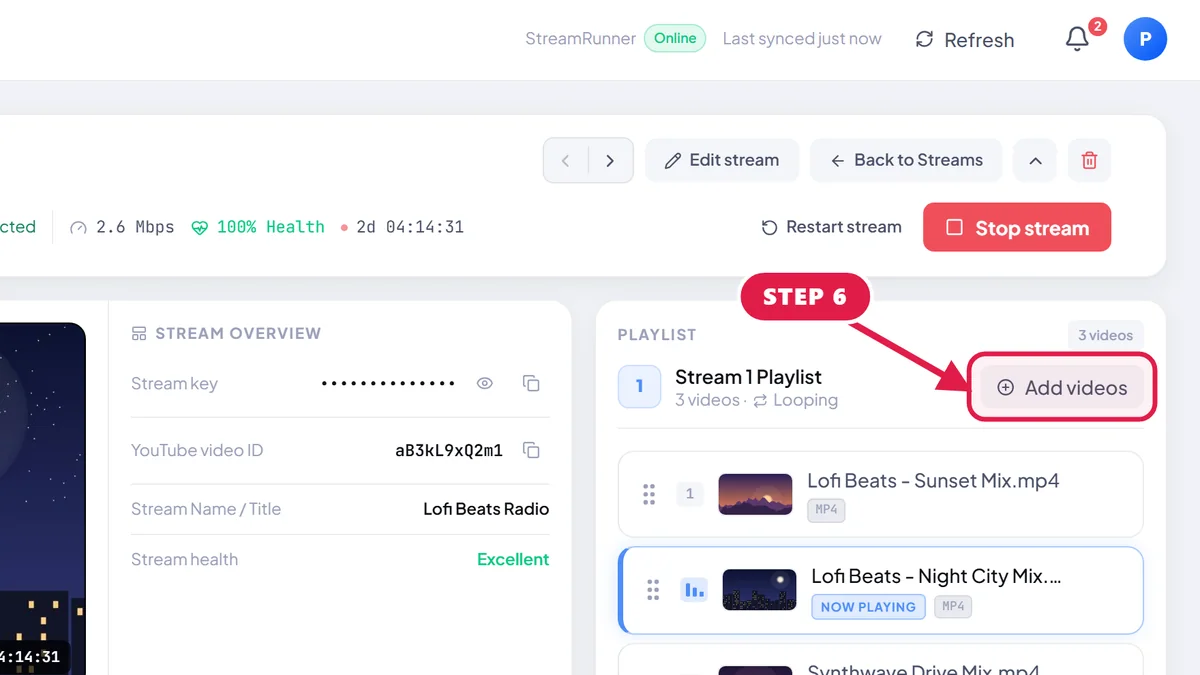Click the Last synced just now text

[802, 39]
